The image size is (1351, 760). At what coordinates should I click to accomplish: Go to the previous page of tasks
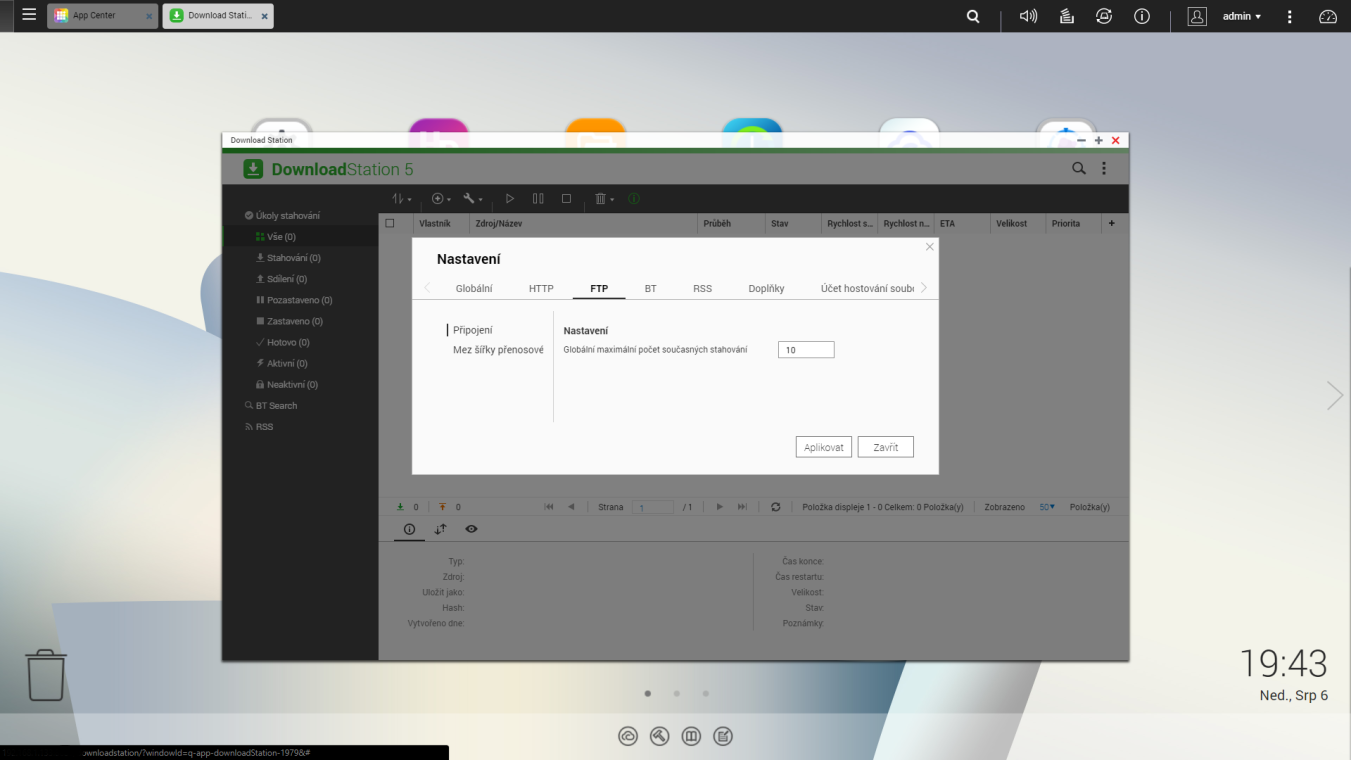[571, 507]
